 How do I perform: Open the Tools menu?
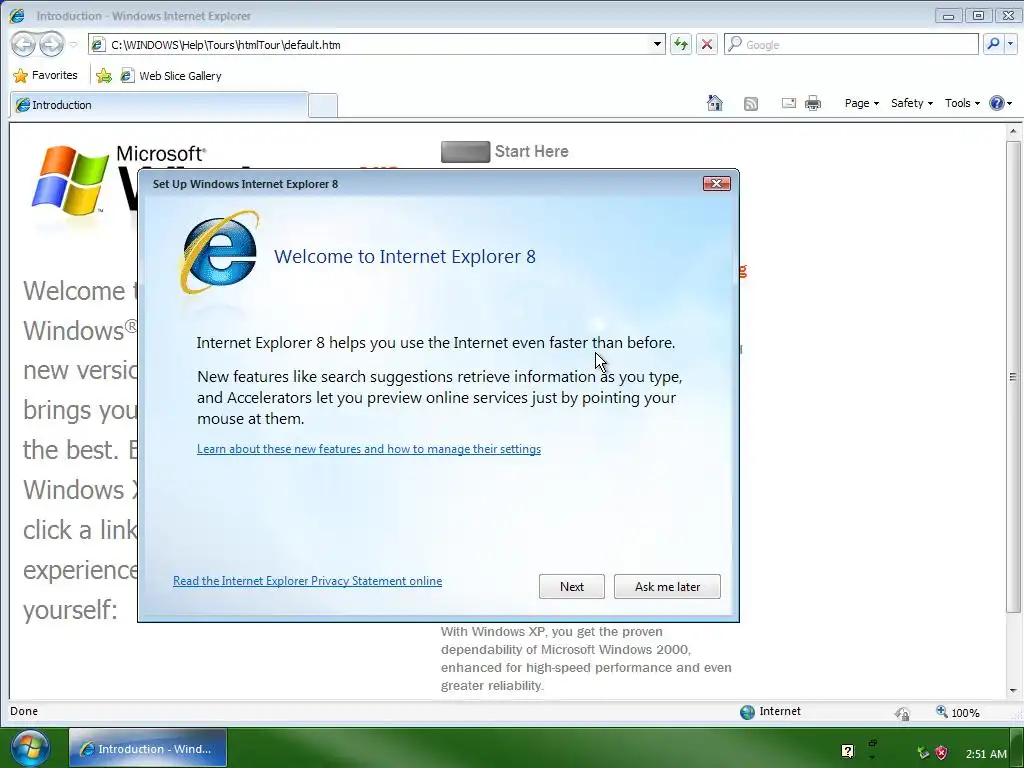962,103
